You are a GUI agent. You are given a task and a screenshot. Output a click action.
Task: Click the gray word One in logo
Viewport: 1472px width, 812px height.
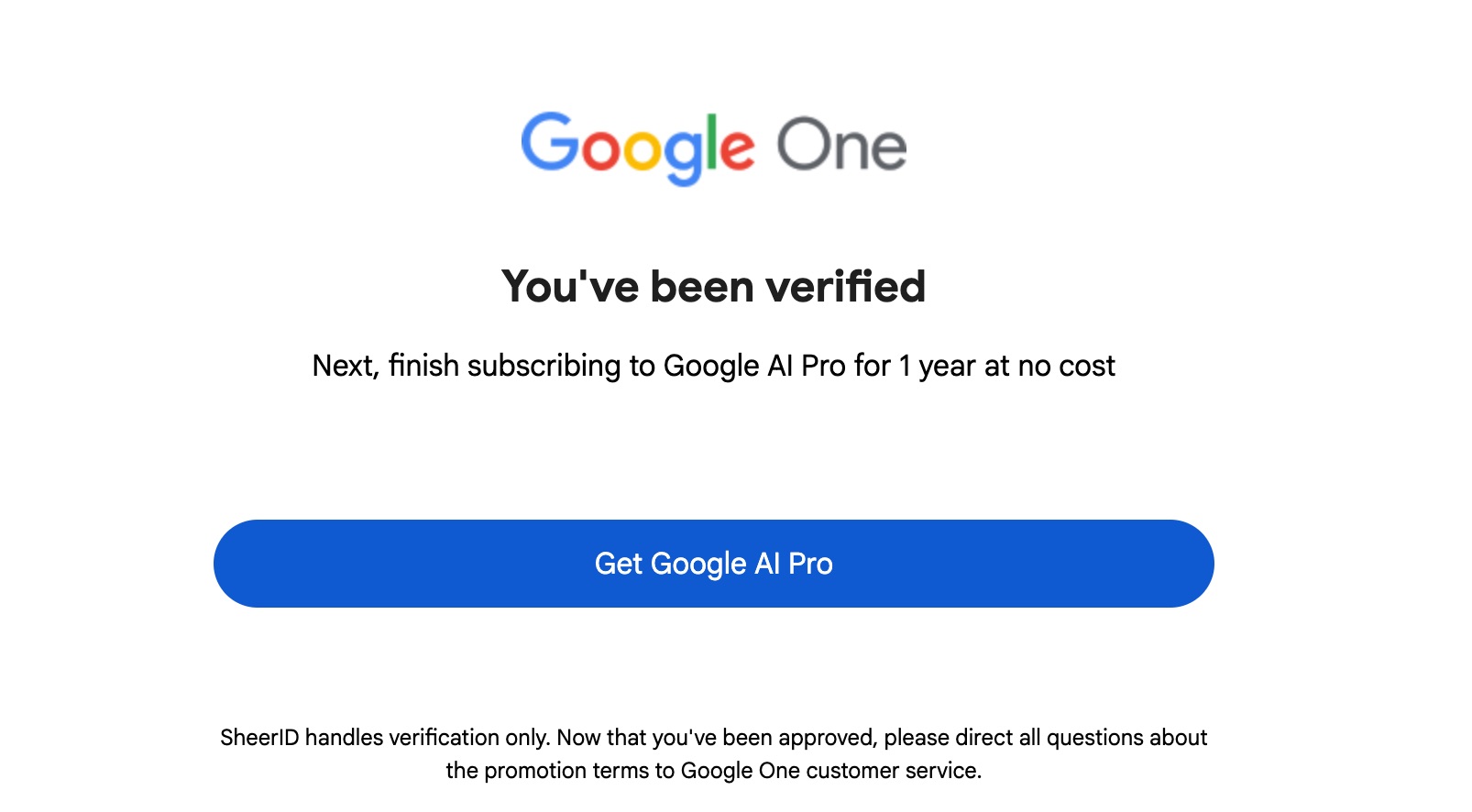click(842, 145)
